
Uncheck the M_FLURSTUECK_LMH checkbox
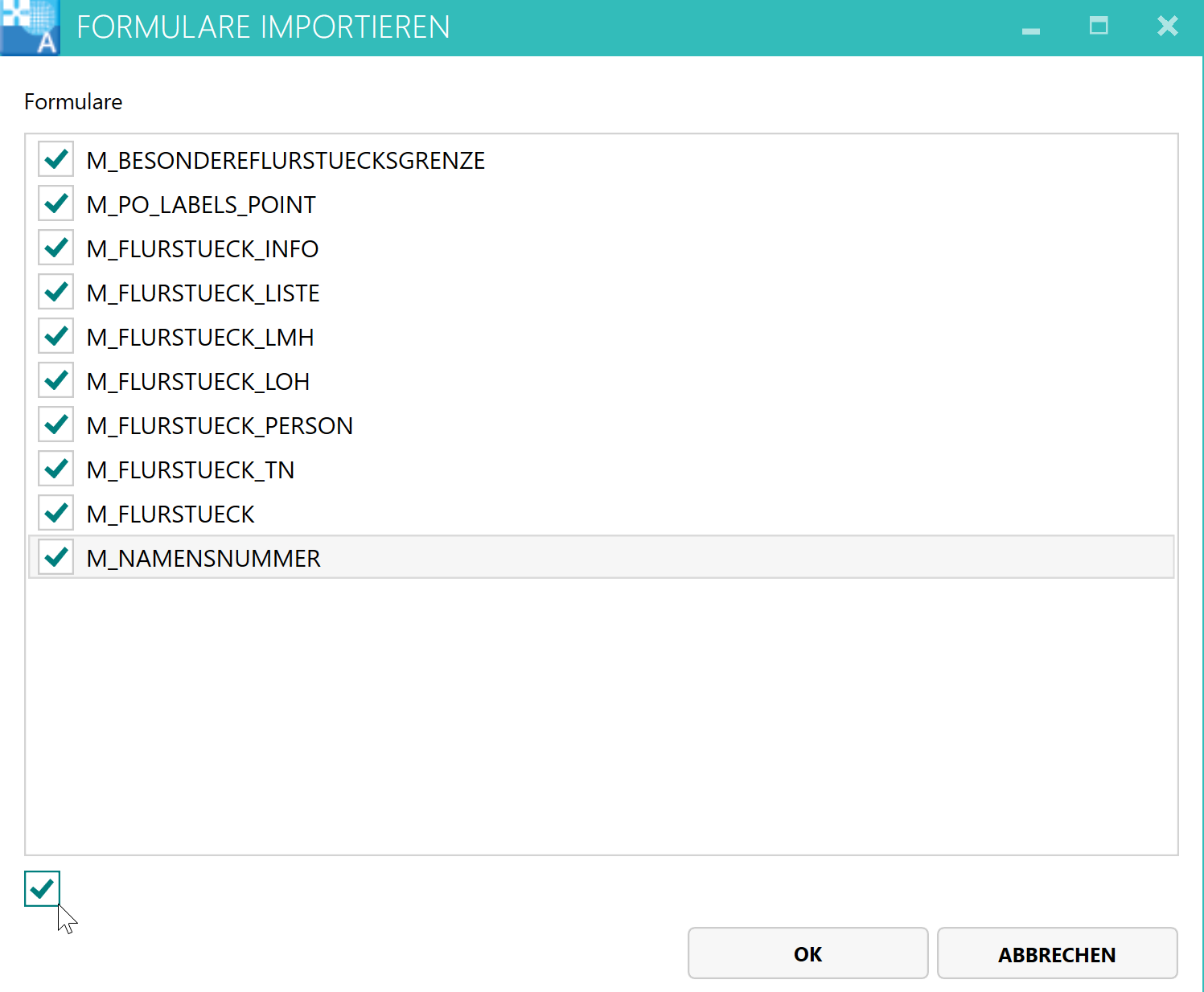56,336
